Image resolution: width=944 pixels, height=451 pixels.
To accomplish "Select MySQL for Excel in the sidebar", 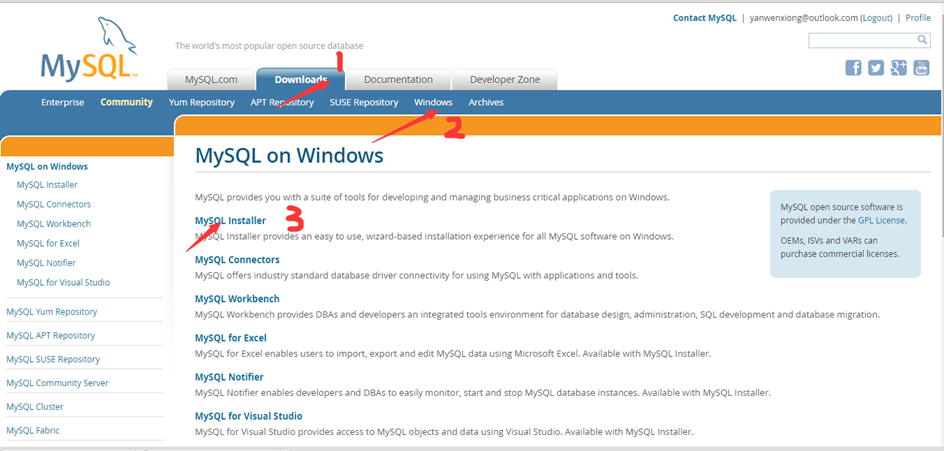I will (48, 243).
